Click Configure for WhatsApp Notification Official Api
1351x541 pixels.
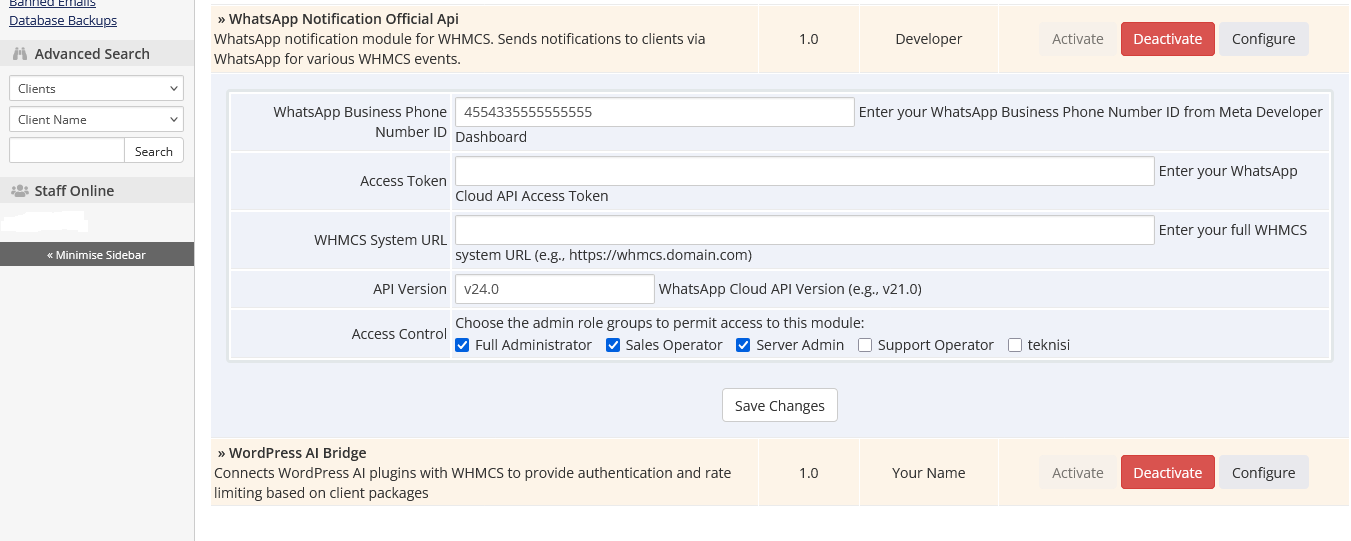(x=1263, y=39)
